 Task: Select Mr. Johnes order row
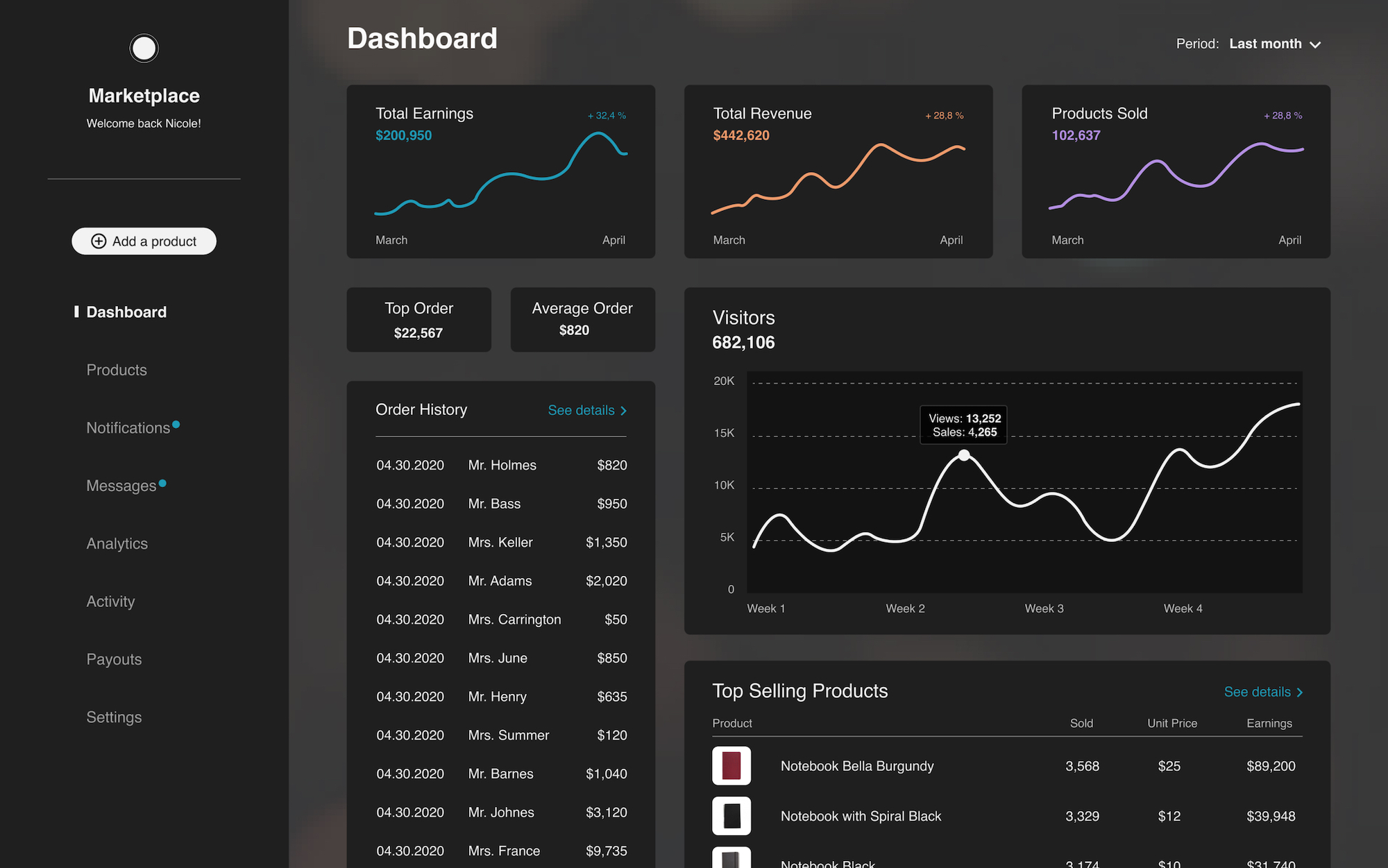coord(501,812)
